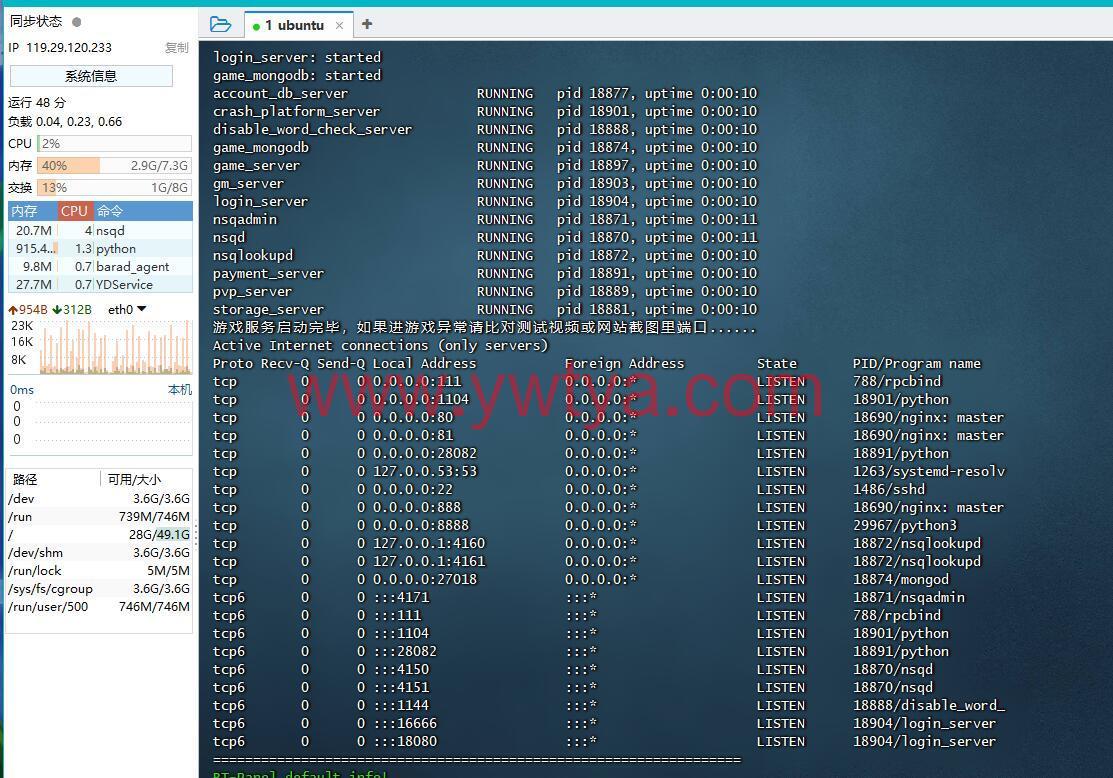Image resolution: width=1113 pixels, height=778 pixels.
Task: Expand the eth0 network interface dropdown
Action: (141, 309)
